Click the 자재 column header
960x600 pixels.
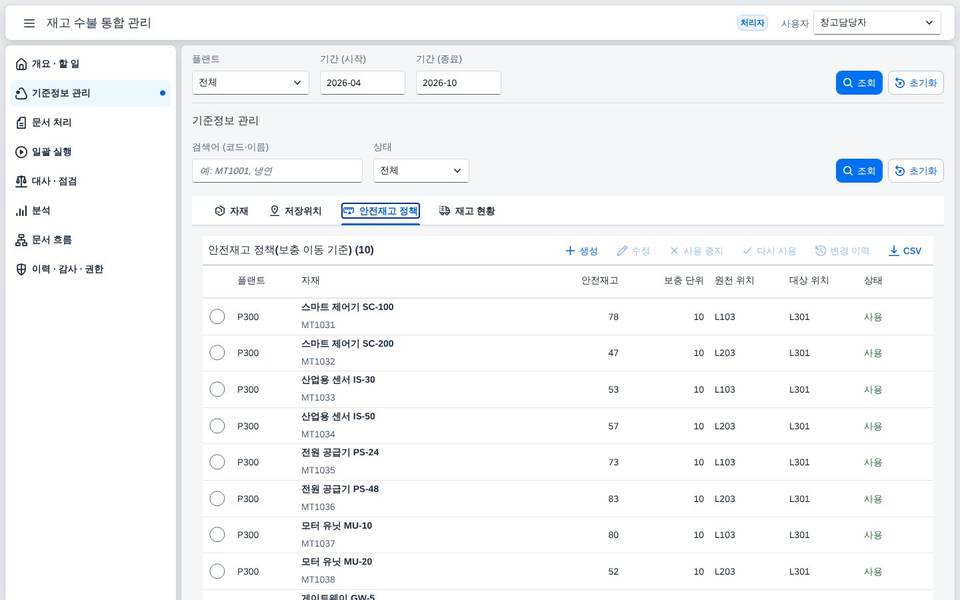click(x=310, y=281)
